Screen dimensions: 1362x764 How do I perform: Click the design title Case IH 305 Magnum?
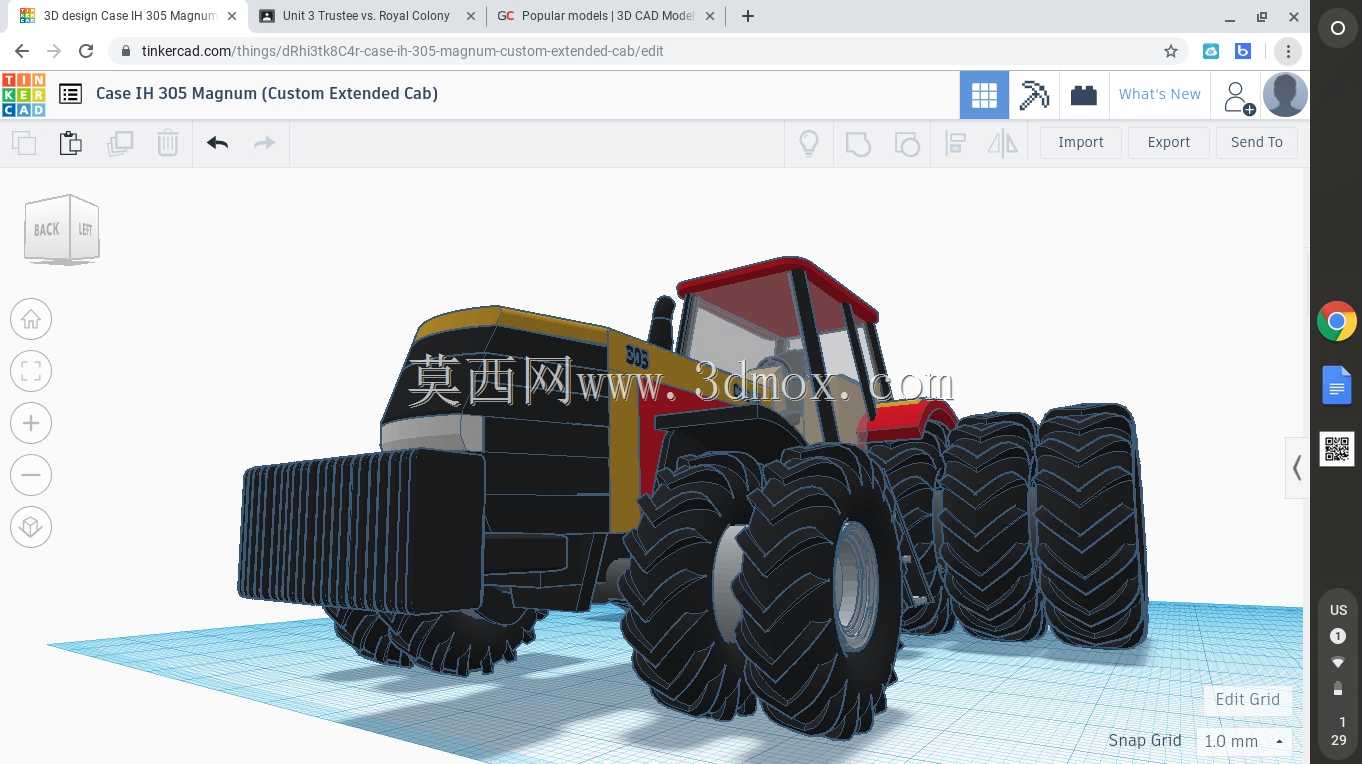pos(267,93)
